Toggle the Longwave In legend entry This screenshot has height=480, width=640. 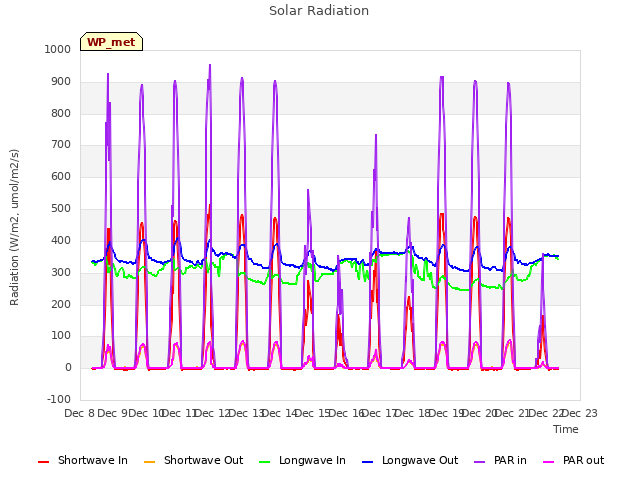pos(302,460)
